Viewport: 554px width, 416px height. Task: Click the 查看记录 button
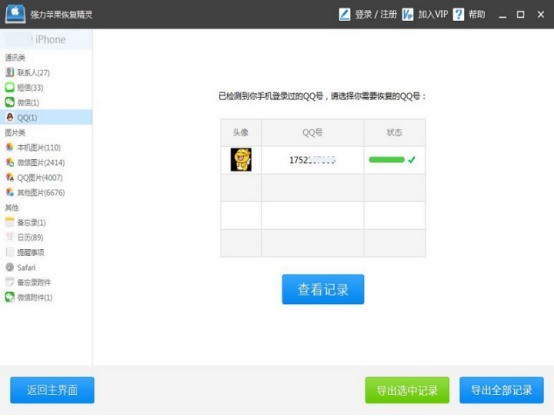tap(323, 289)
